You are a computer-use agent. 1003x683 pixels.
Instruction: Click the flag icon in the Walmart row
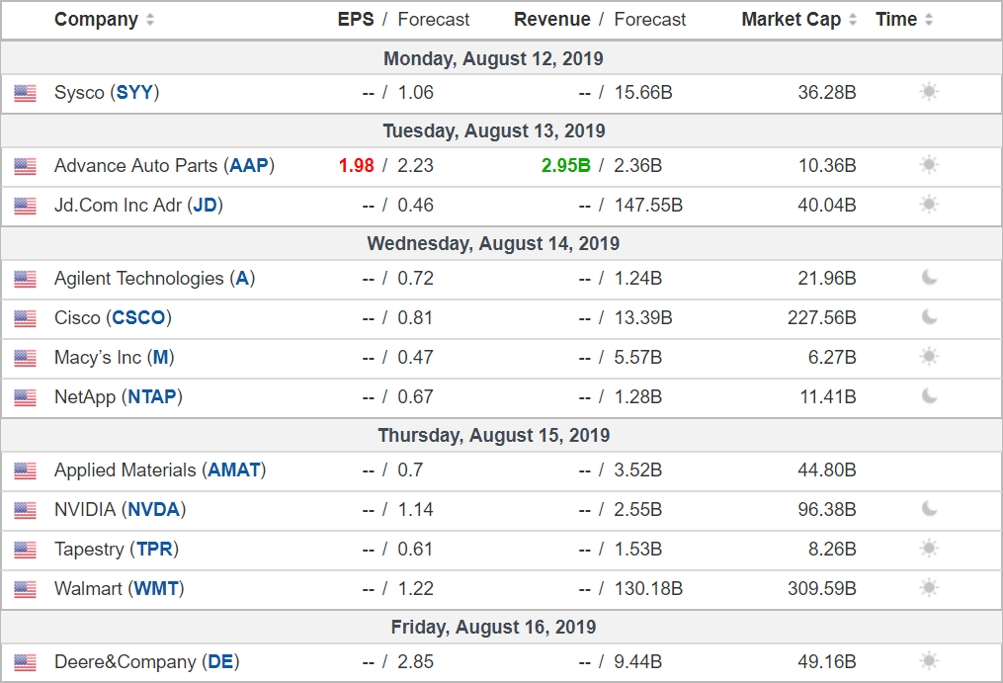click(x=25, y=590)
